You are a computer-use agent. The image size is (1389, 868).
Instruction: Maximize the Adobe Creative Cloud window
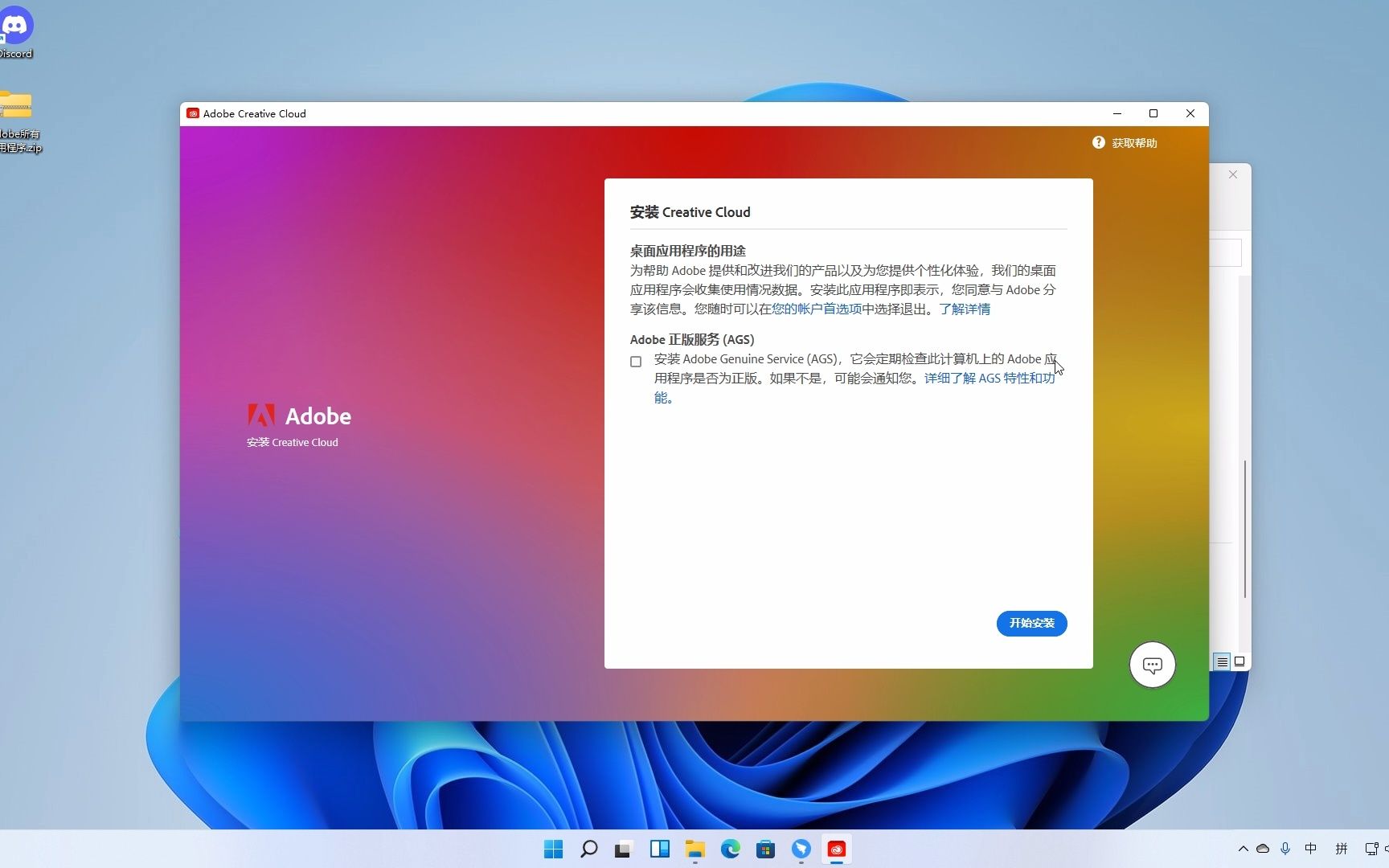[x=1153, y=113]
